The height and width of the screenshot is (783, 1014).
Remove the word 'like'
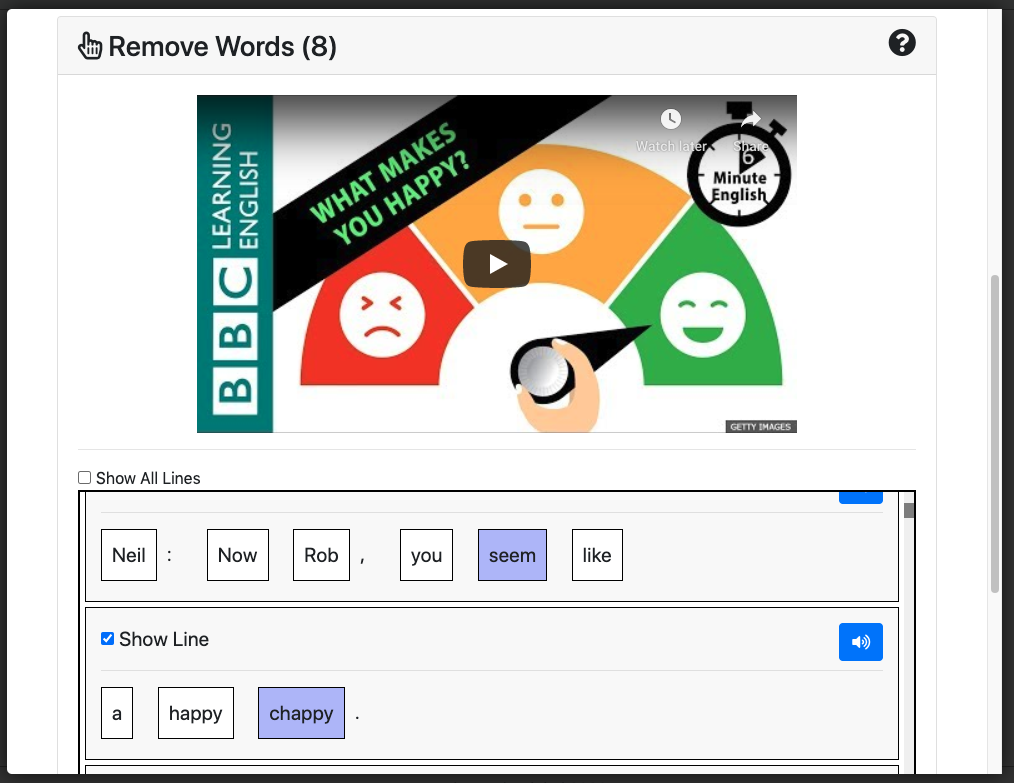coord(597,555)
